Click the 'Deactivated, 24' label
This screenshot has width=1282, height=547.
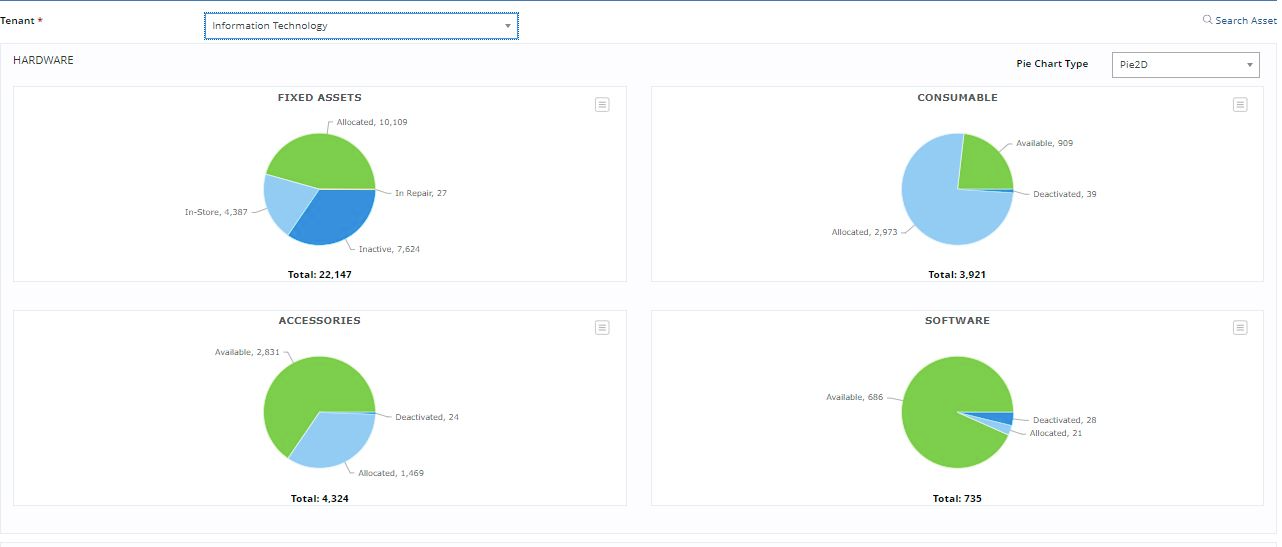427,417
